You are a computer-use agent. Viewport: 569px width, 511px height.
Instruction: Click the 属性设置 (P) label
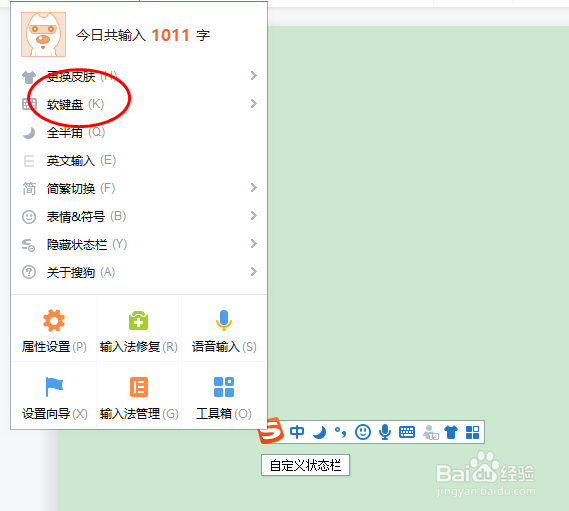(54, 347)
